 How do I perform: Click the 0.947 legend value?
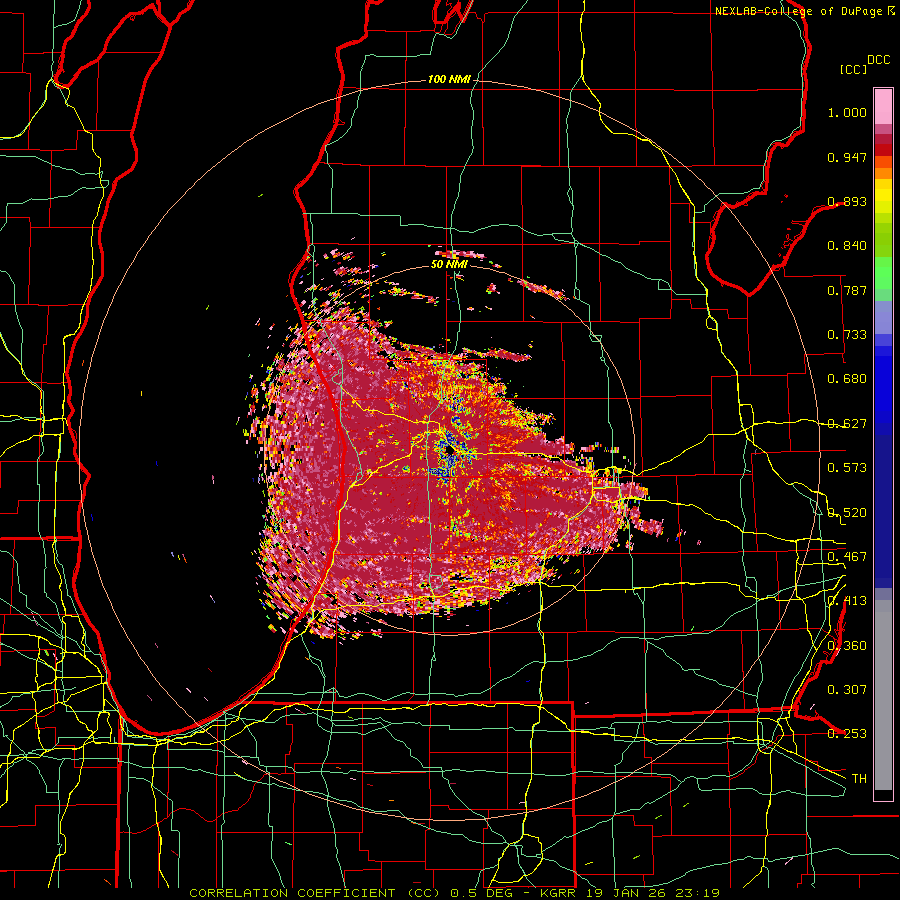click(x=847, y=157)
